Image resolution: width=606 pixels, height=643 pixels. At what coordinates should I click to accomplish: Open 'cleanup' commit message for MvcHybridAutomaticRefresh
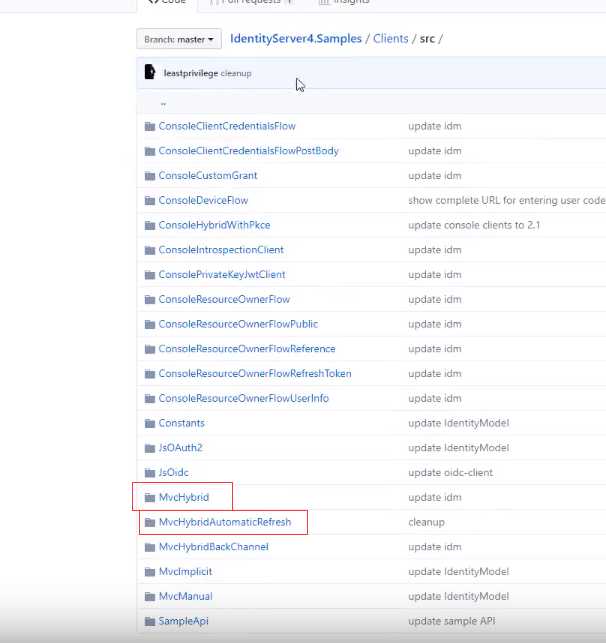tap(426, 522)
